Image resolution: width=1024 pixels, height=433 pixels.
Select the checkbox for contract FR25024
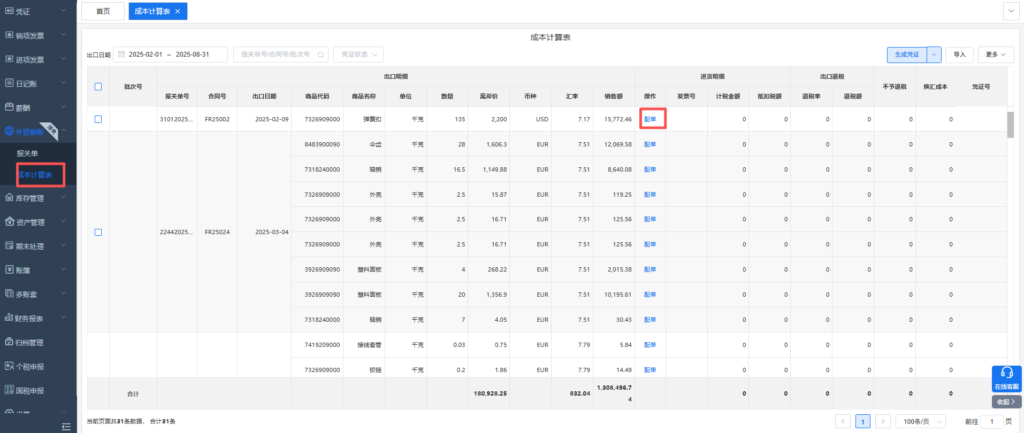pos(97,232)
